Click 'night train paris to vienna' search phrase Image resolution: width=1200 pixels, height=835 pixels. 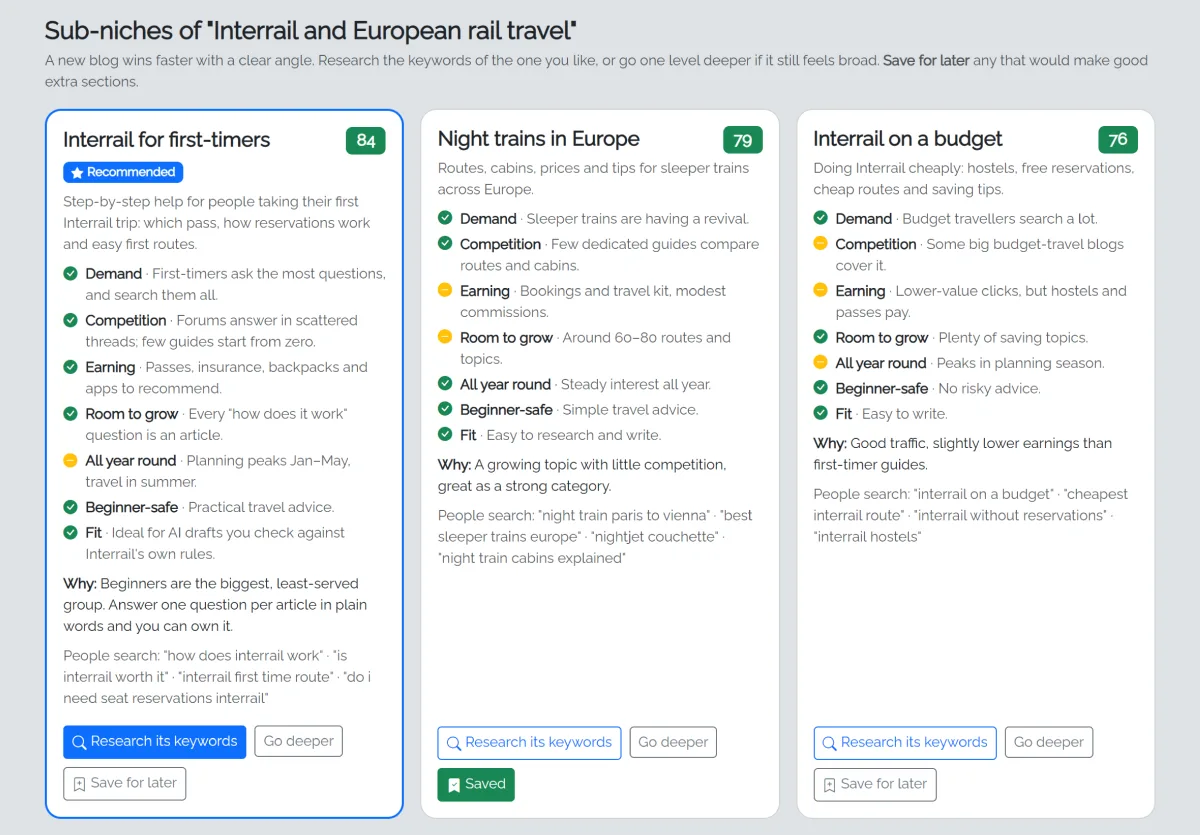(626, 515)
